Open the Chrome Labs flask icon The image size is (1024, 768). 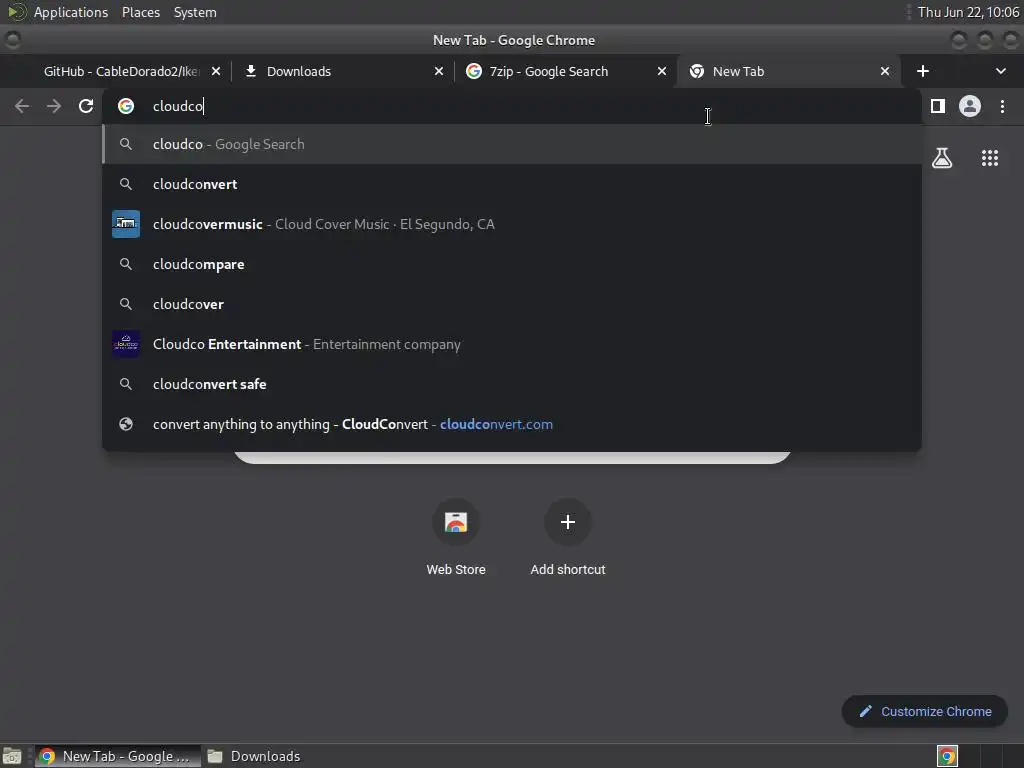tap(942, 158)
